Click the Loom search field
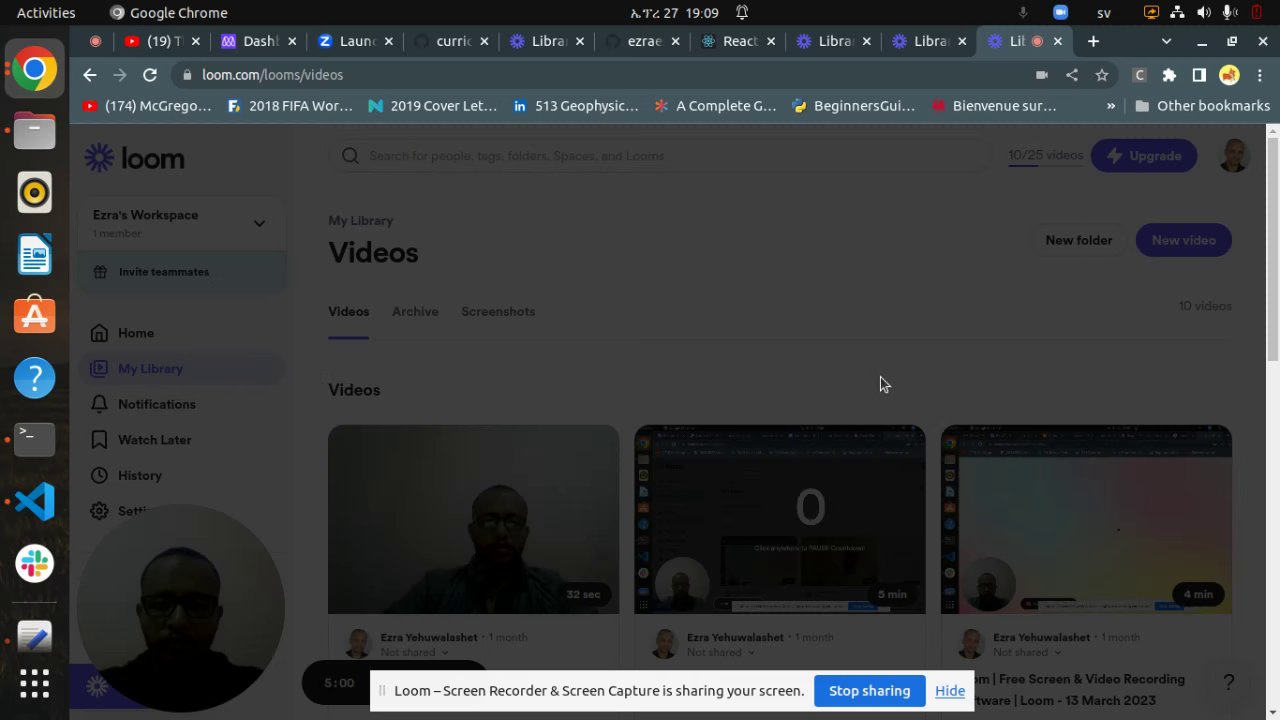This screenshot has height=720, width=1280. coord(660,156)
